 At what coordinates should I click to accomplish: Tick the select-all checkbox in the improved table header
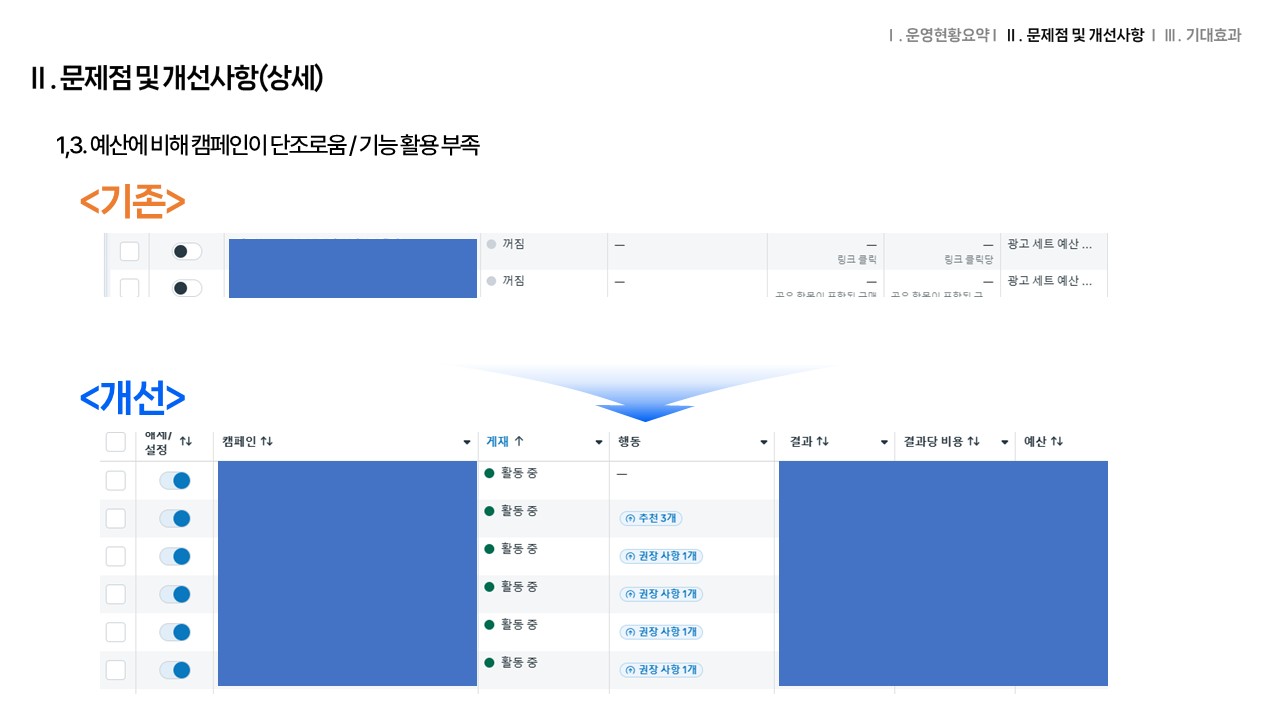[x=116, y=442]
